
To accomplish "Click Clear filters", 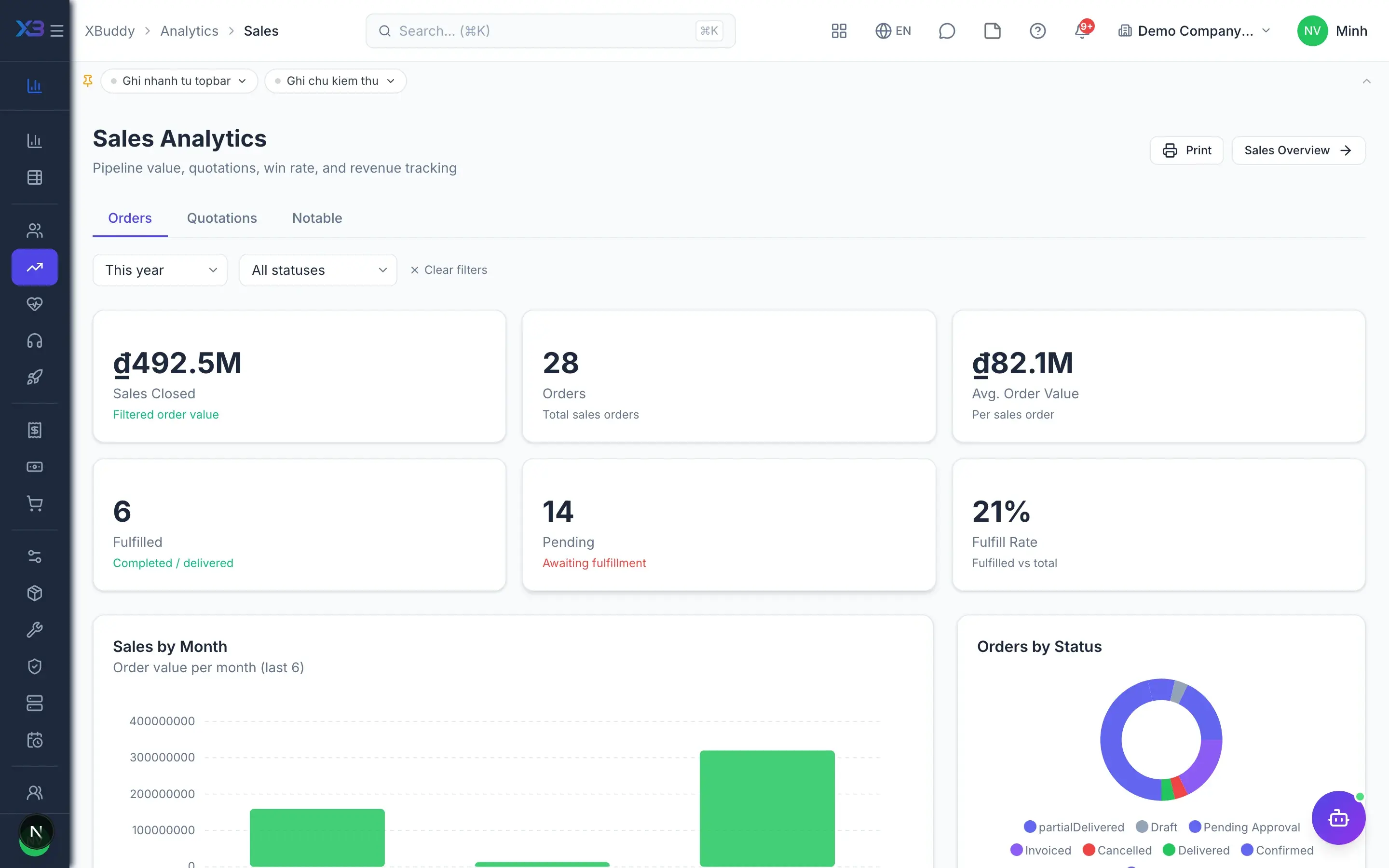I will coord(448,270).
